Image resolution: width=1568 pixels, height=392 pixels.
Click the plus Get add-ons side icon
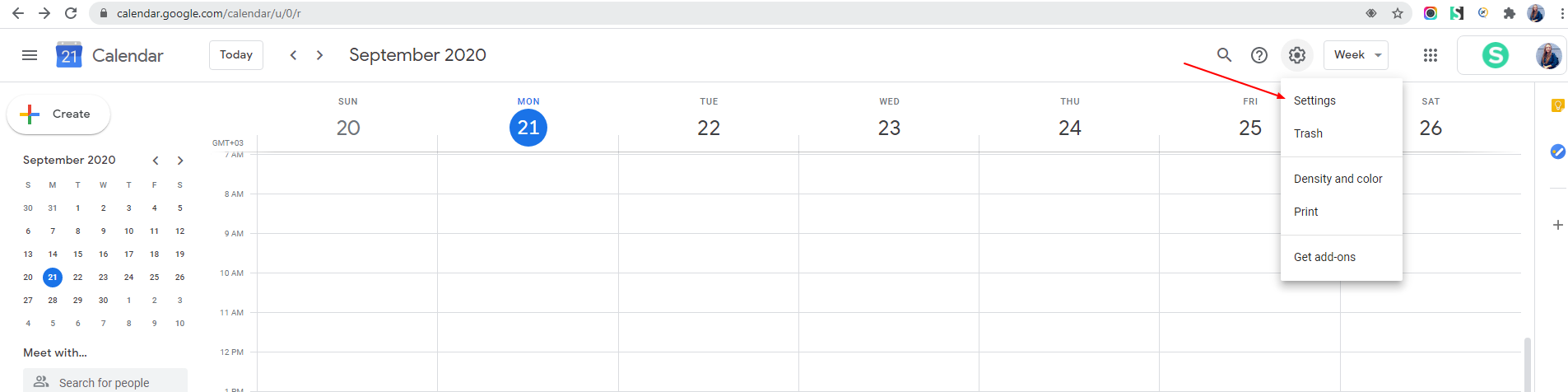(1557, 225)
